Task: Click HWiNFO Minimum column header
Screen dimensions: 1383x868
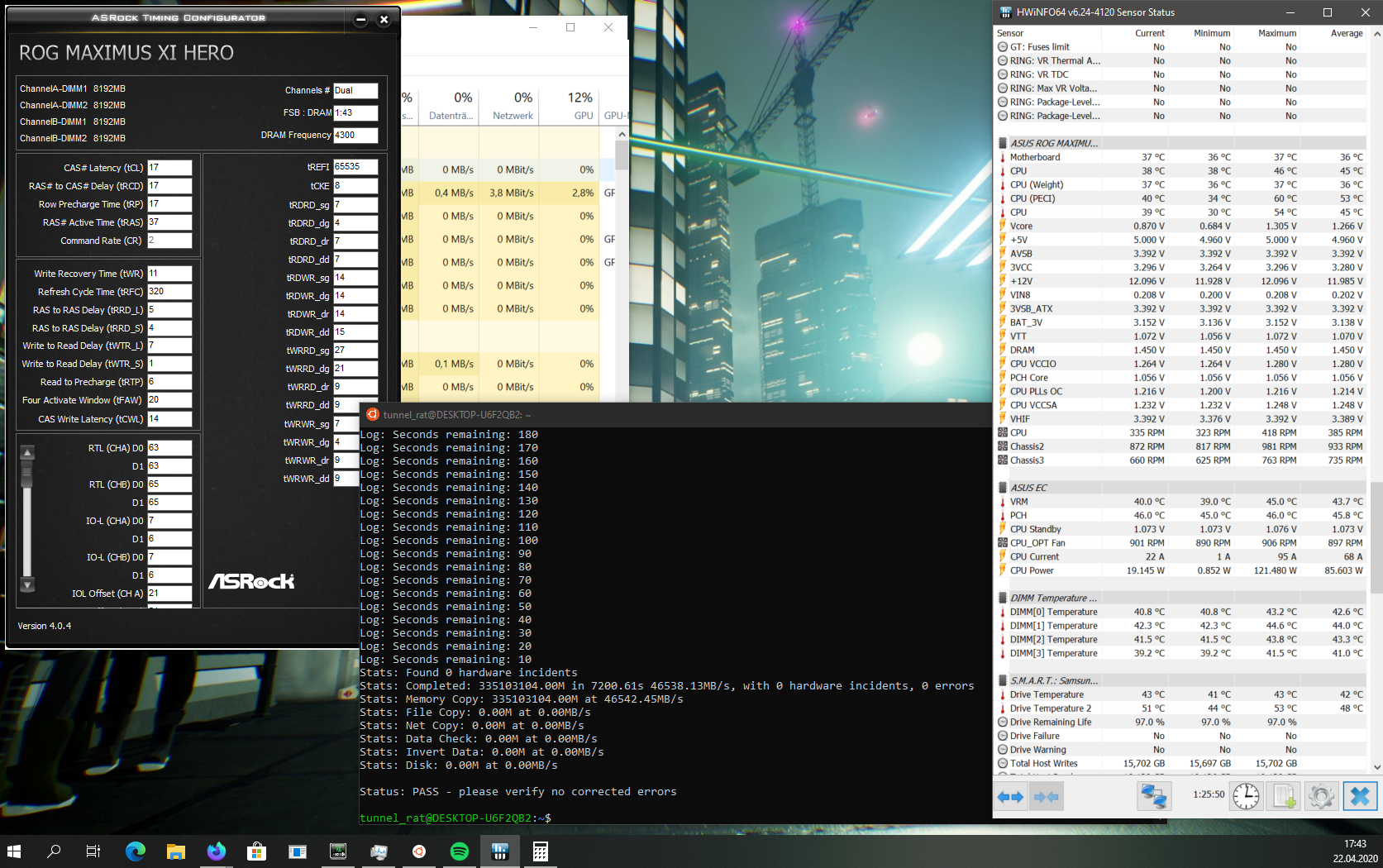Action: 1212,33
